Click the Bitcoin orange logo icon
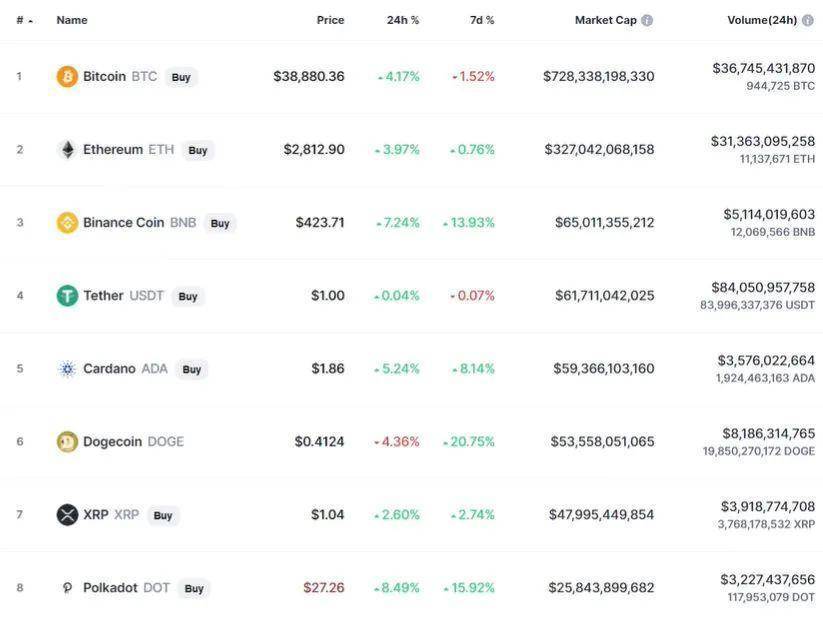823x619 pixels. [x=67, y=77]
